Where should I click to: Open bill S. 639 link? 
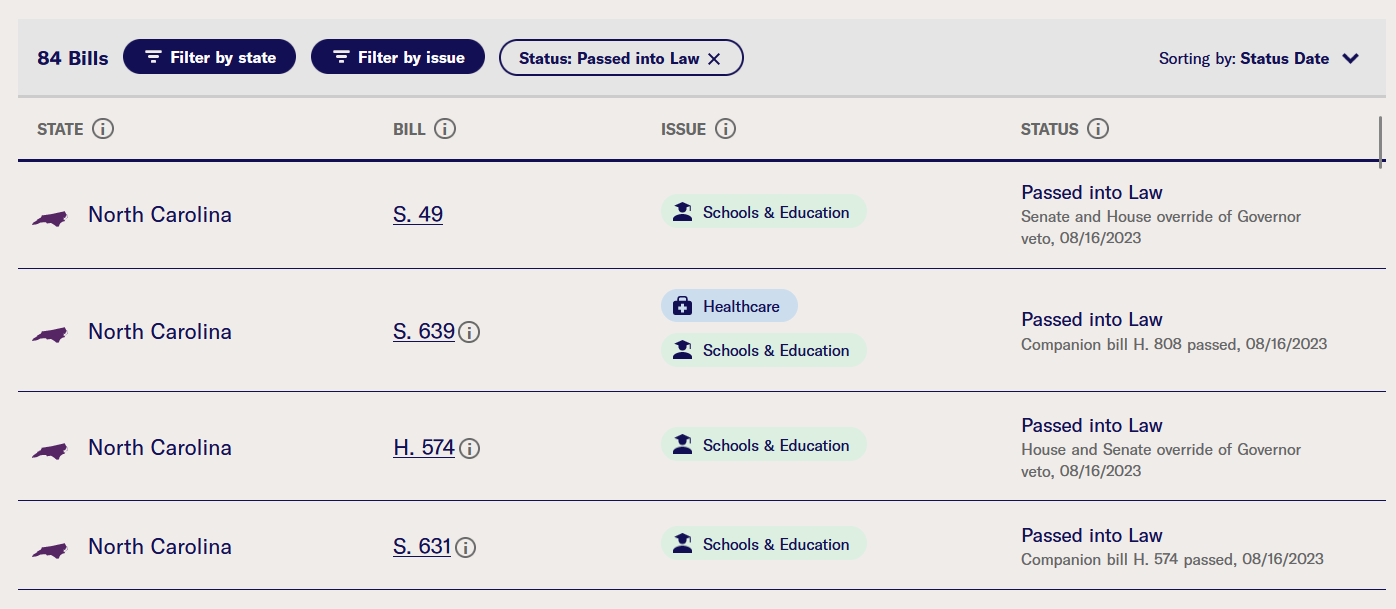click(424, 331)
